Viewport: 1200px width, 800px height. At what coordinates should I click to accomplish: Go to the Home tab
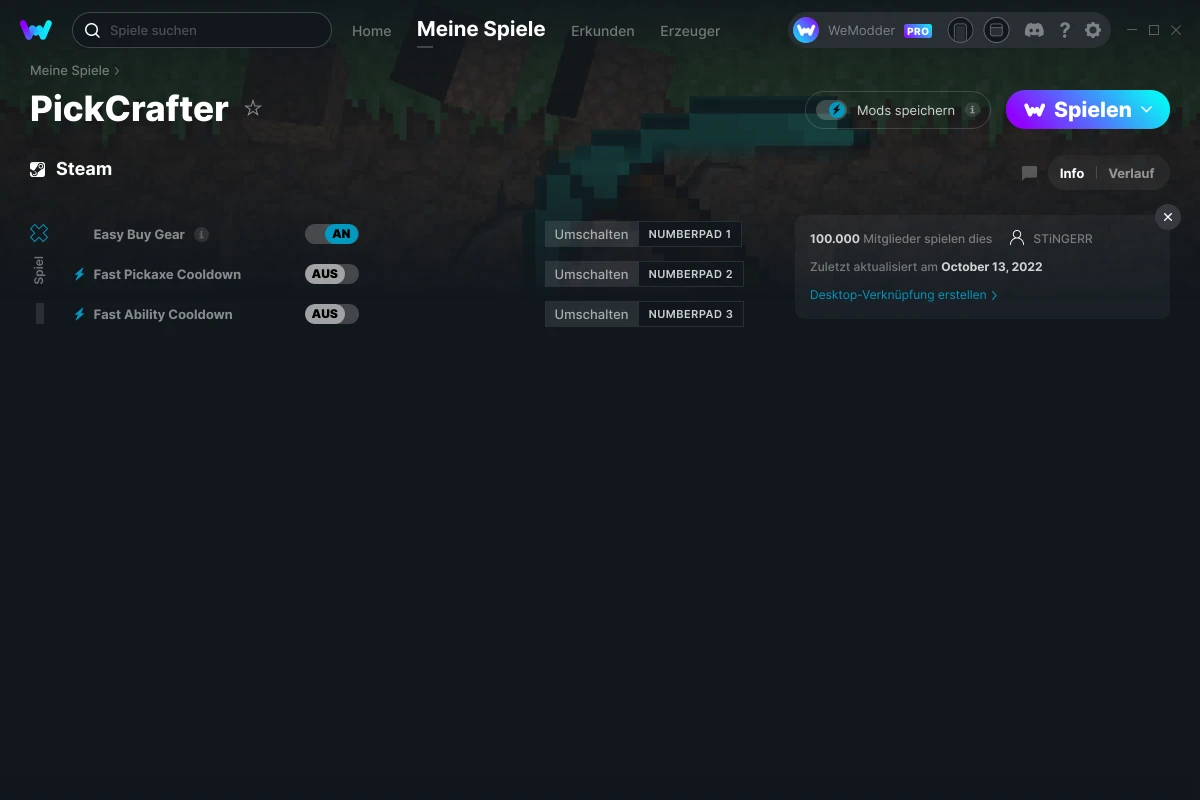coord(372,31)
